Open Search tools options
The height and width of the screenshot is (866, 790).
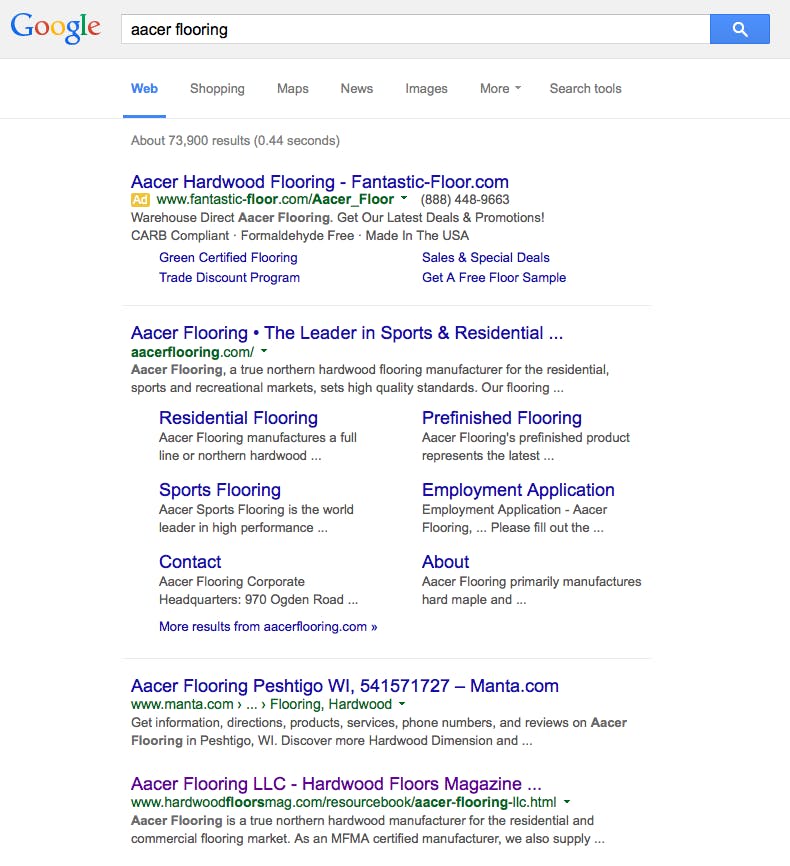586,88
